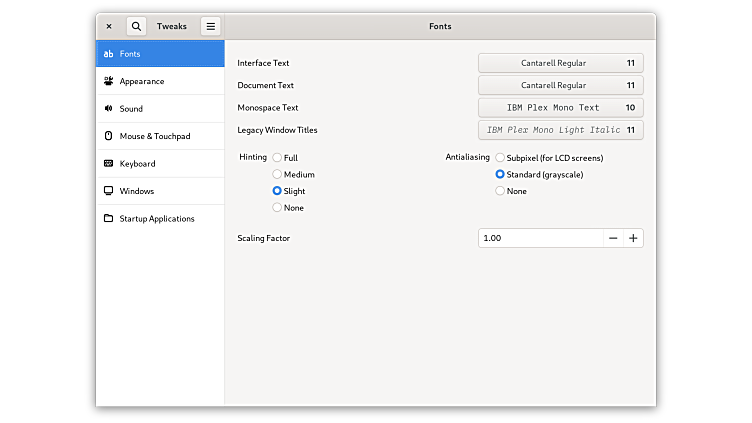Click the Windows monitor icon

tap(108, 191)
